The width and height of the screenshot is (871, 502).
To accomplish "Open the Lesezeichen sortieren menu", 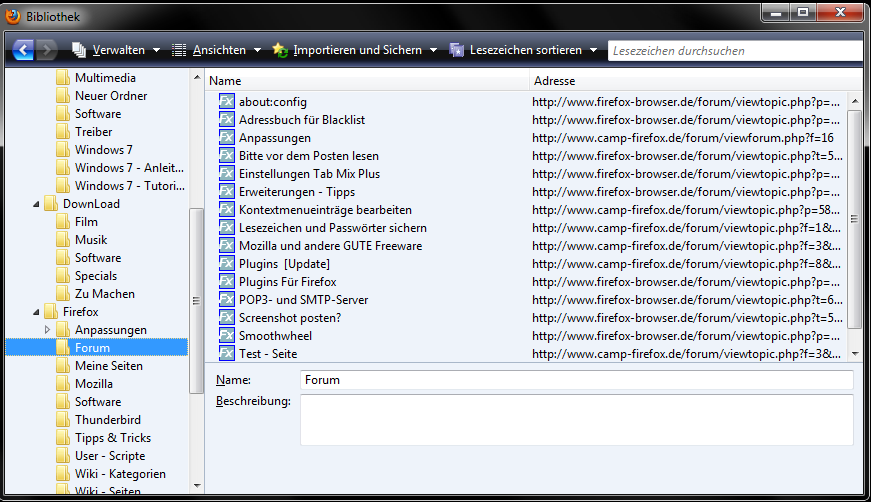I will [x=523, y=50].
